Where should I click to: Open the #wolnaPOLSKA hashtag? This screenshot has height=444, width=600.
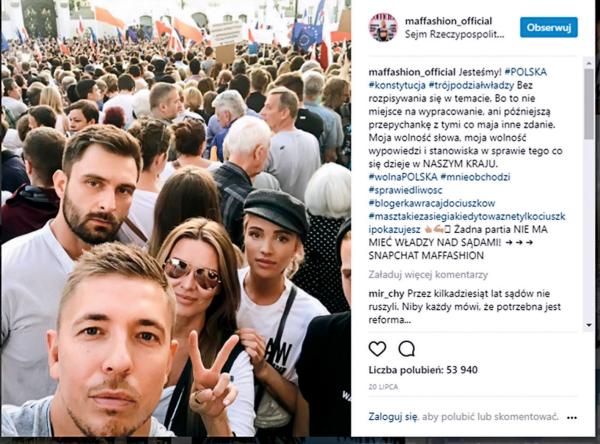[403, 177]
